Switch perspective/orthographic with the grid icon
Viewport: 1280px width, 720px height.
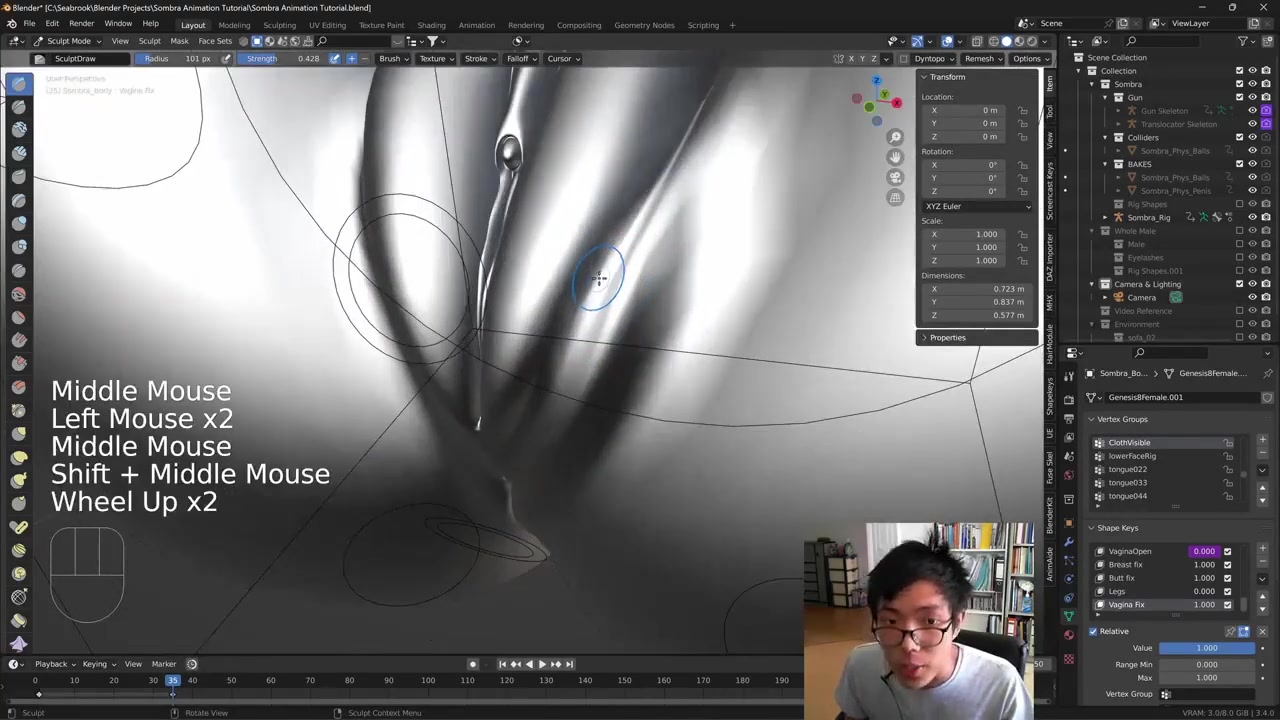point(895,197)
